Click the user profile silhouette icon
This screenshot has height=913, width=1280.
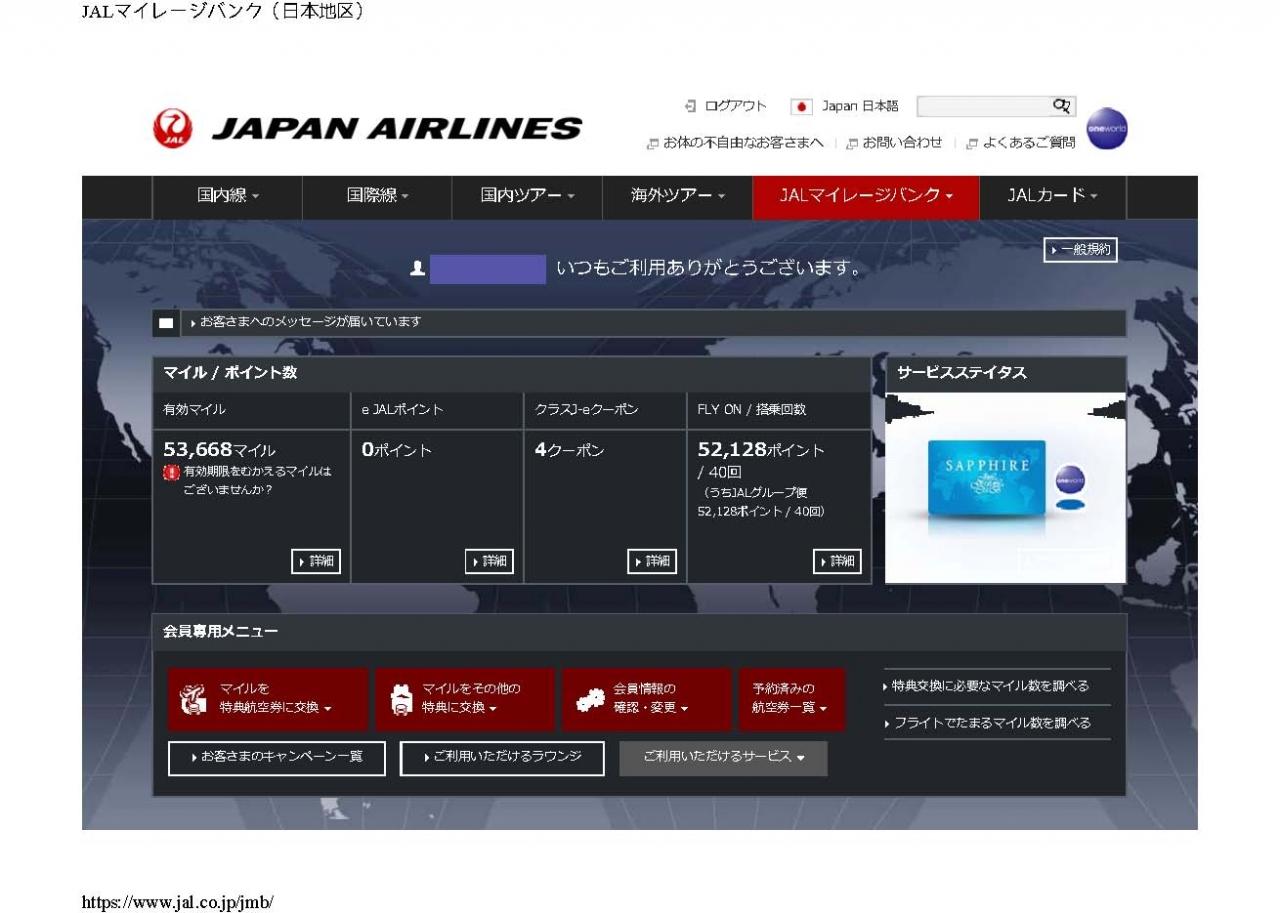click(x=418, y=269)
